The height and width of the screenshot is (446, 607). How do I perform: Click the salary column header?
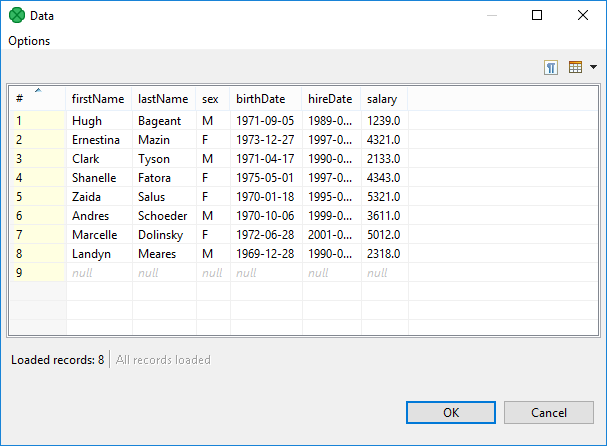384,99
